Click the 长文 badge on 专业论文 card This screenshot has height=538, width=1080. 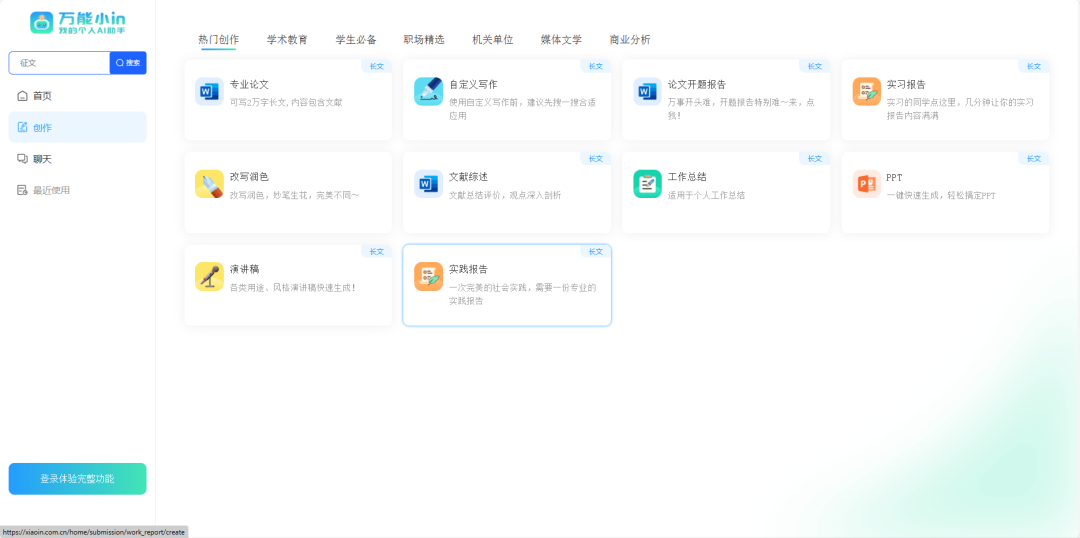(377, 66)
